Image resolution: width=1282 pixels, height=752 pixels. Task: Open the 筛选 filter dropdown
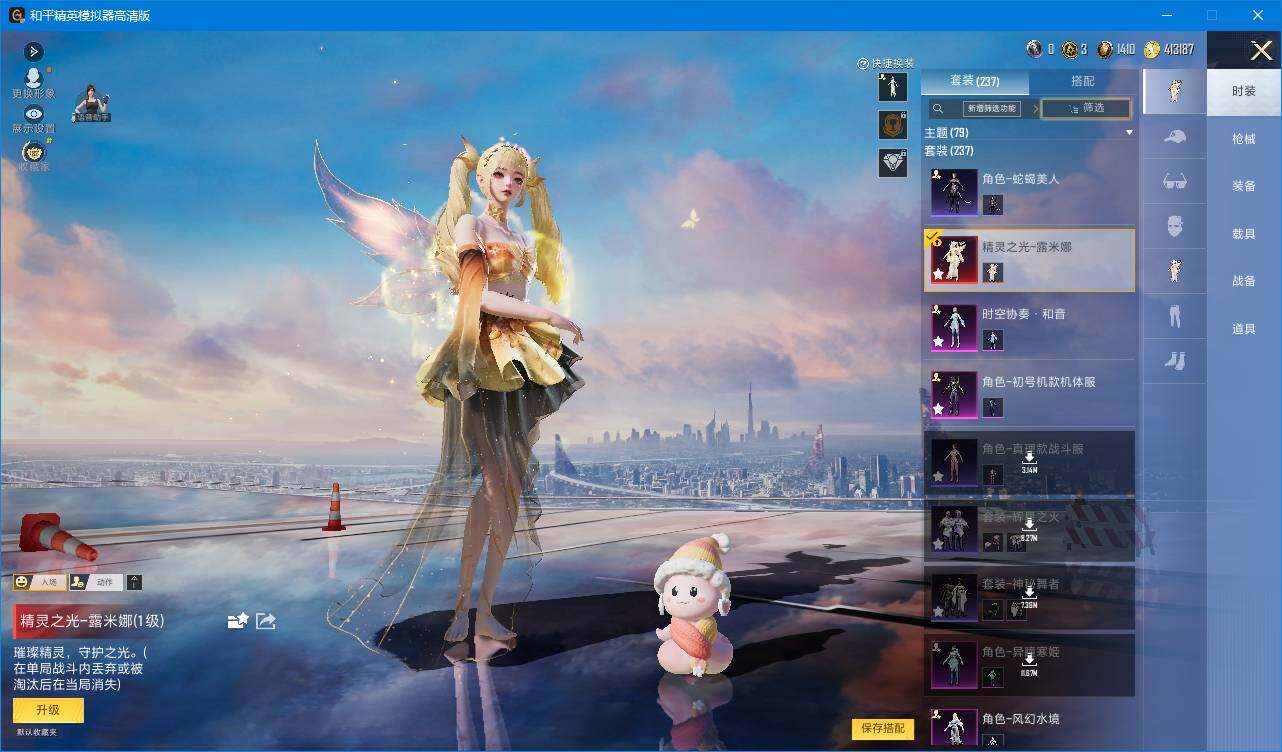pyautogui.click(x=1086, y=108)
